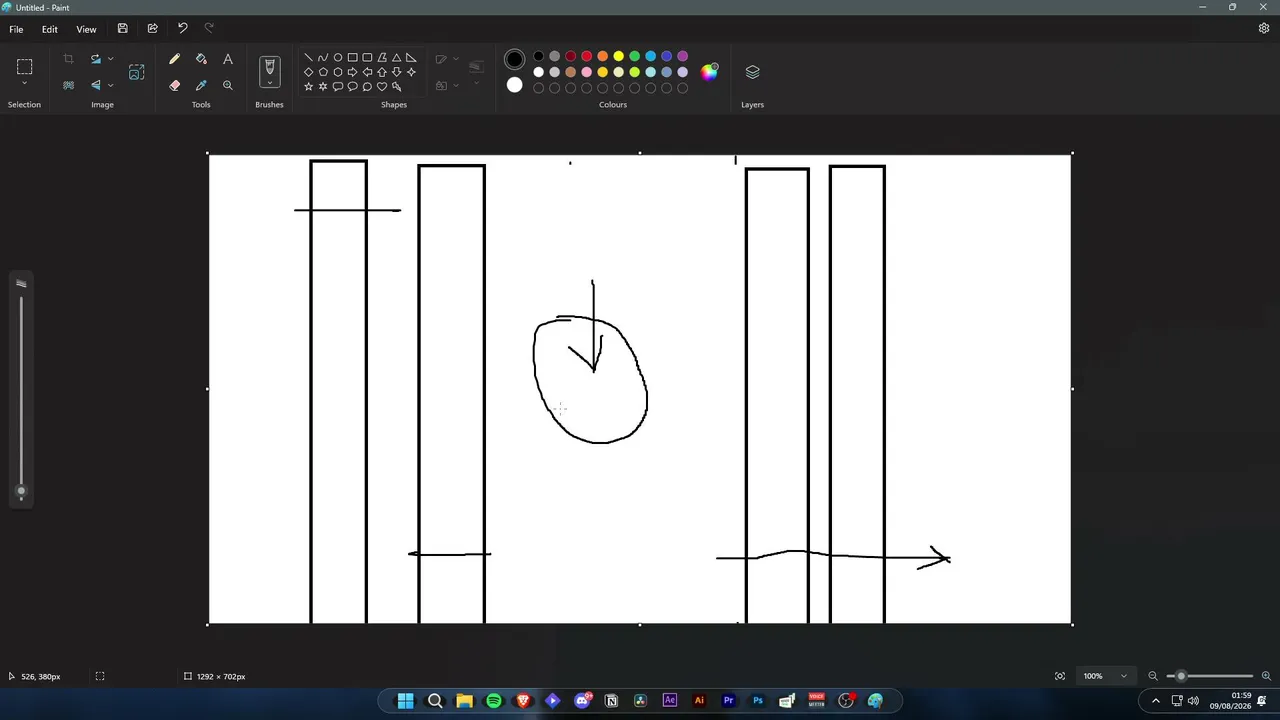Select the Eraser tool

pos(174,86)
